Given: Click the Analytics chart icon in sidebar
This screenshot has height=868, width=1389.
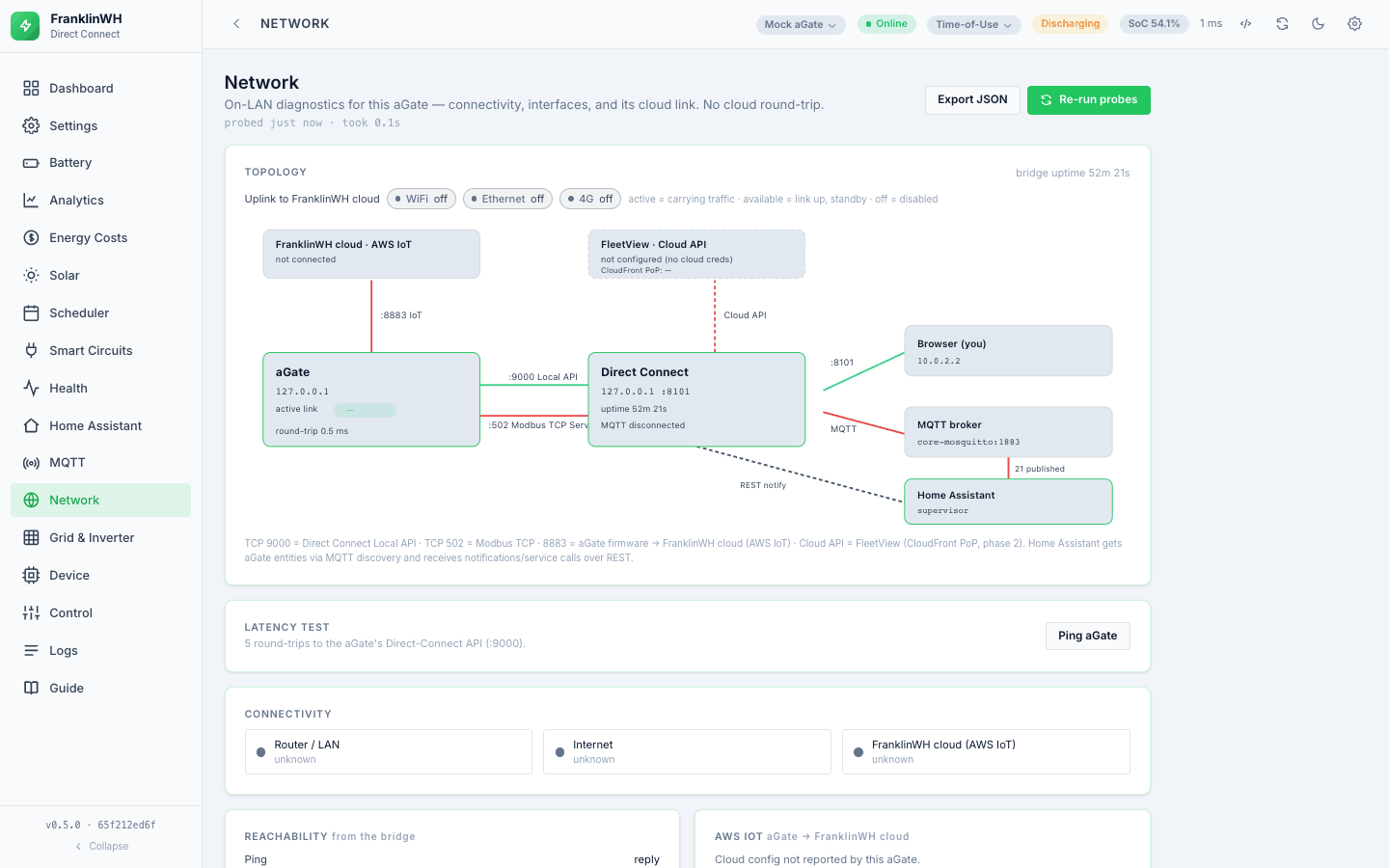Looking at the screenshot, I should click(x=31, y=201).
